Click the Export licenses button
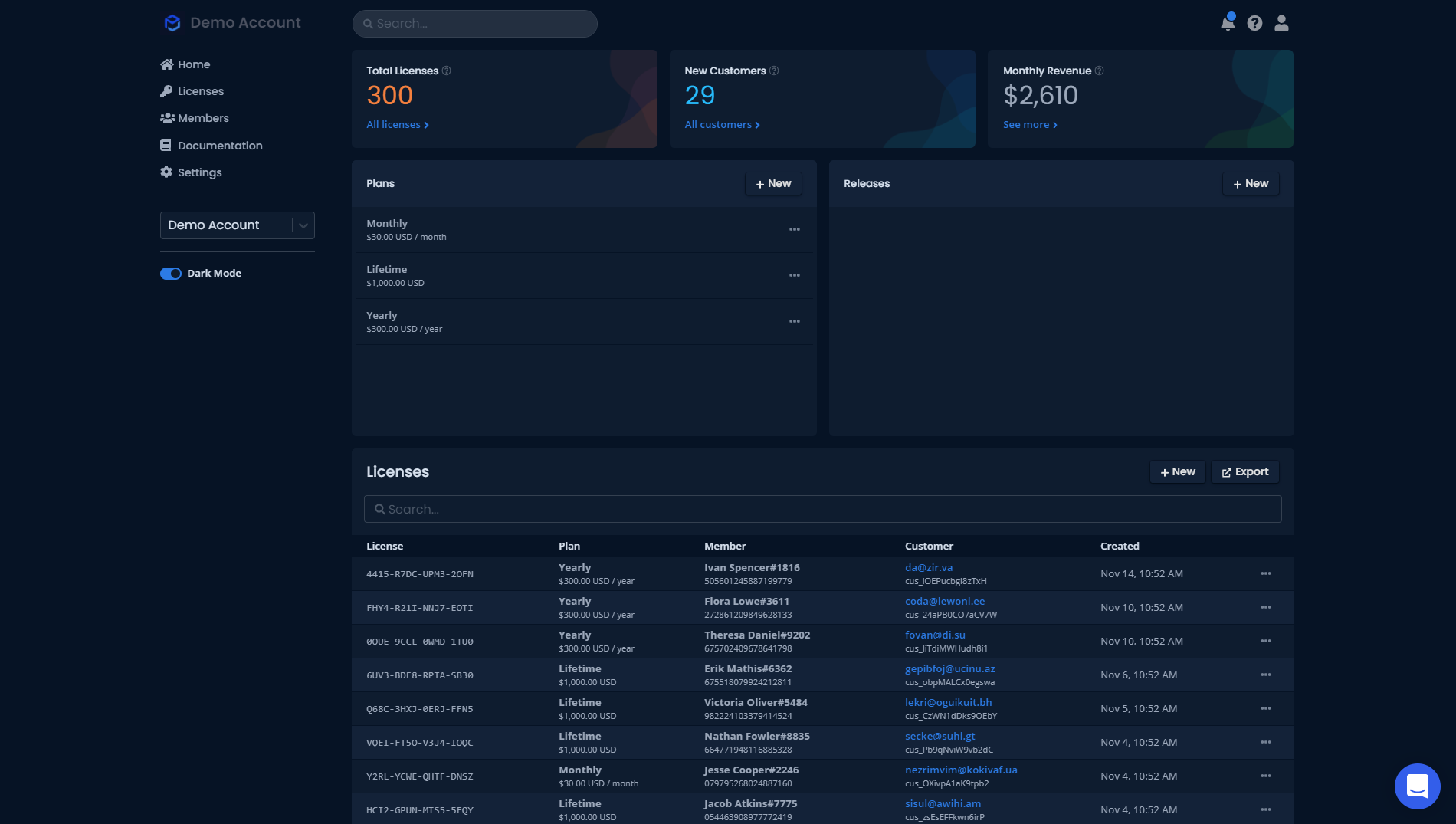The image size is (1456, 824). pos(1244,472)
